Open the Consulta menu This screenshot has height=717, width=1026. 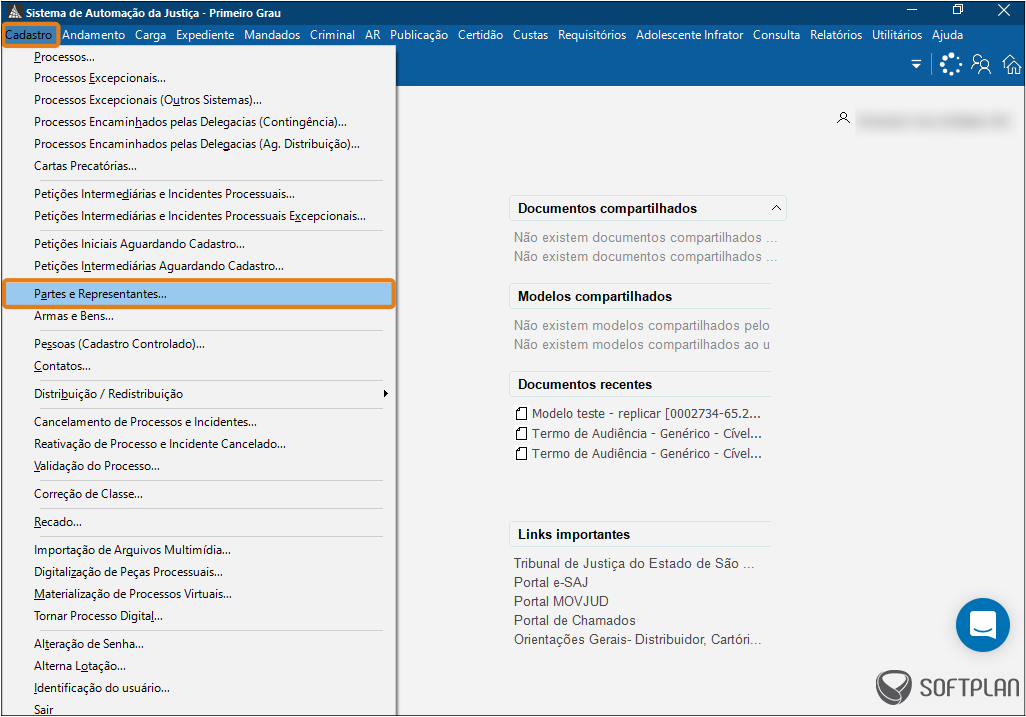[776, 35]
